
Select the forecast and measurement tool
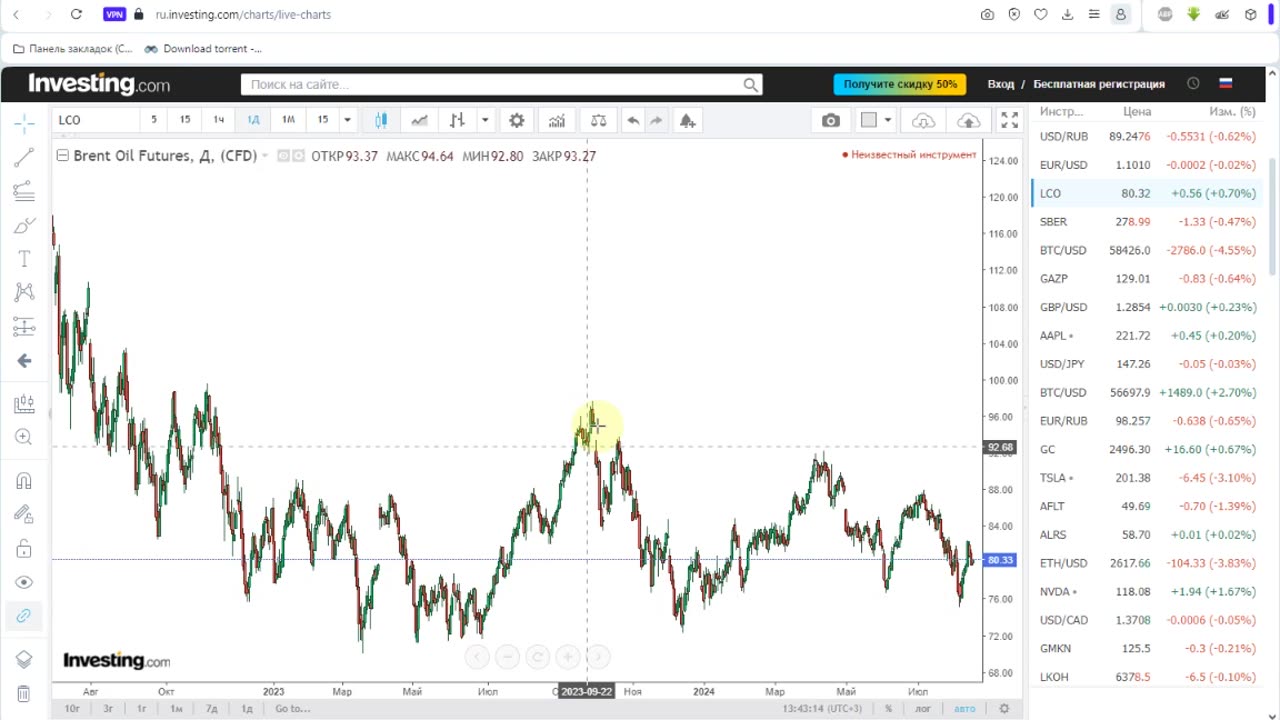(x=24, y=326)
